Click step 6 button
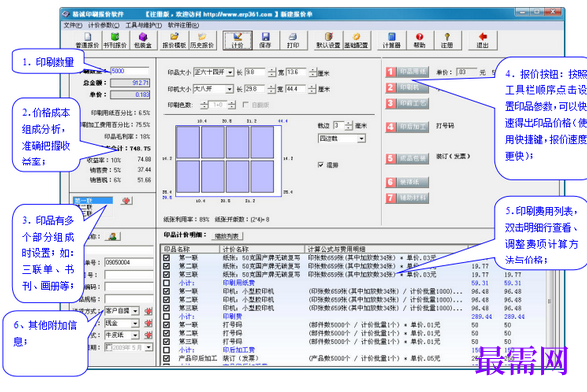The image size is (587, 392). point(407,182)
